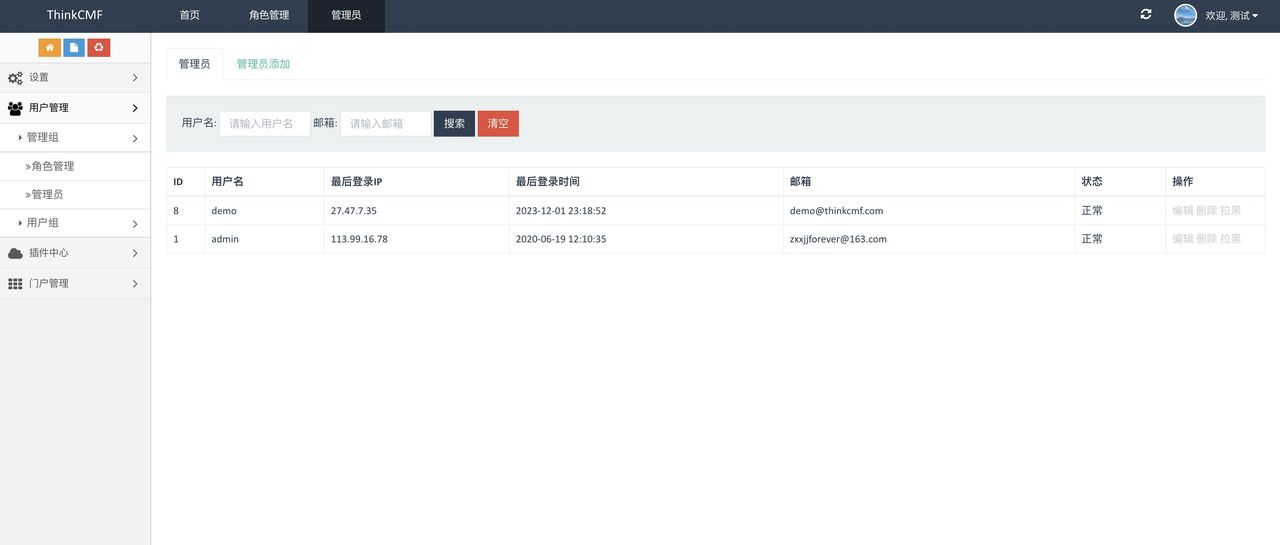
Task: Click 删除 in the demo row
Action: click(x=1207, y=211)
